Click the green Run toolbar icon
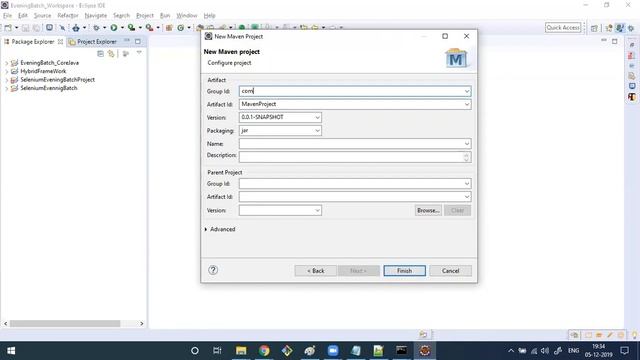The width and height of the screenshot is (640, 360). (x=113, y=28)
